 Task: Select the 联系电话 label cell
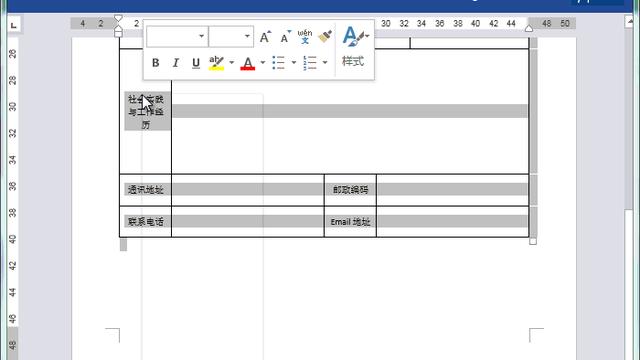pyautogui.click(x=146, y=222)
